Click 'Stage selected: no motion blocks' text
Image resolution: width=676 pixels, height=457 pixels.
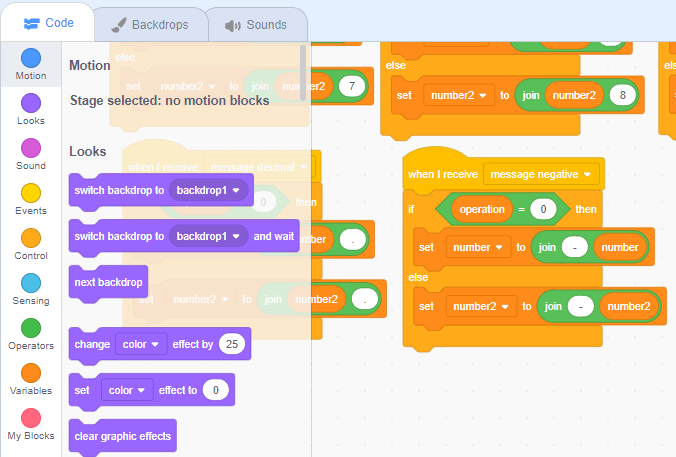click(170, 100)
